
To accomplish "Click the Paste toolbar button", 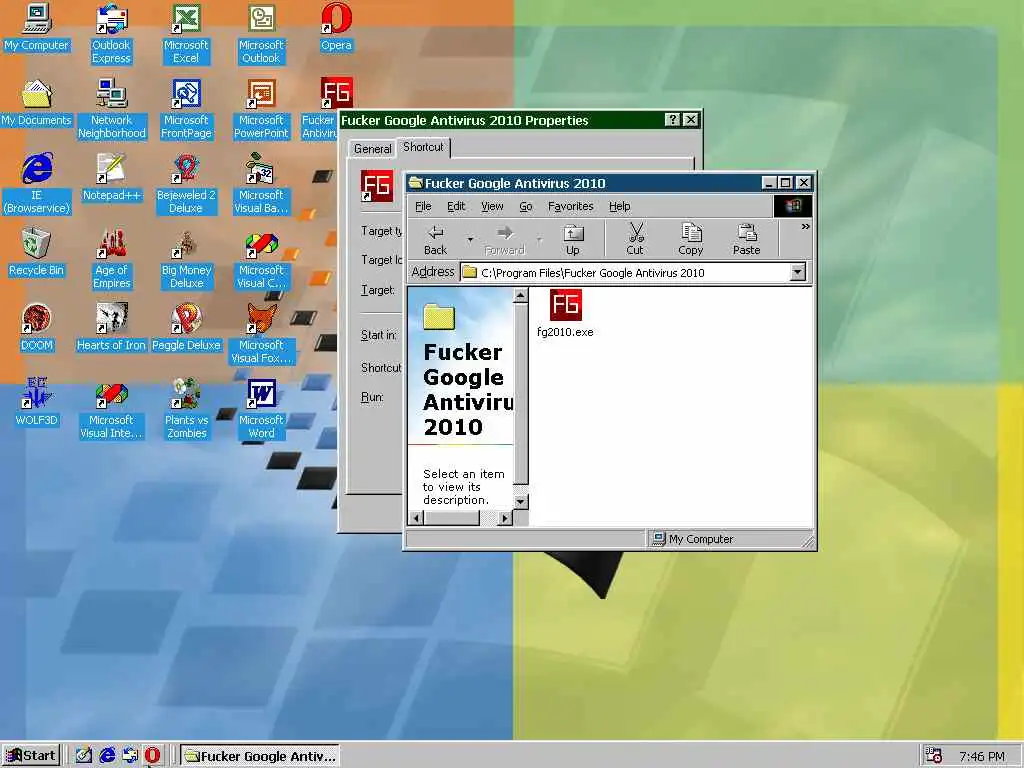I will click(746, 240).
